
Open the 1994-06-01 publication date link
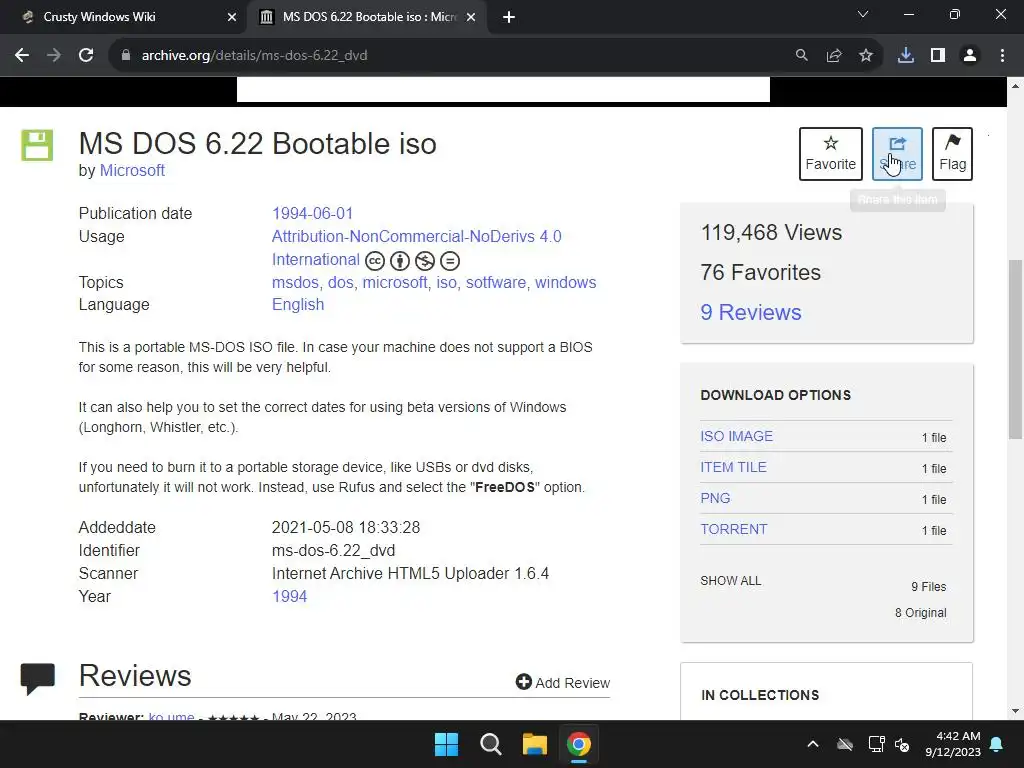312,214
